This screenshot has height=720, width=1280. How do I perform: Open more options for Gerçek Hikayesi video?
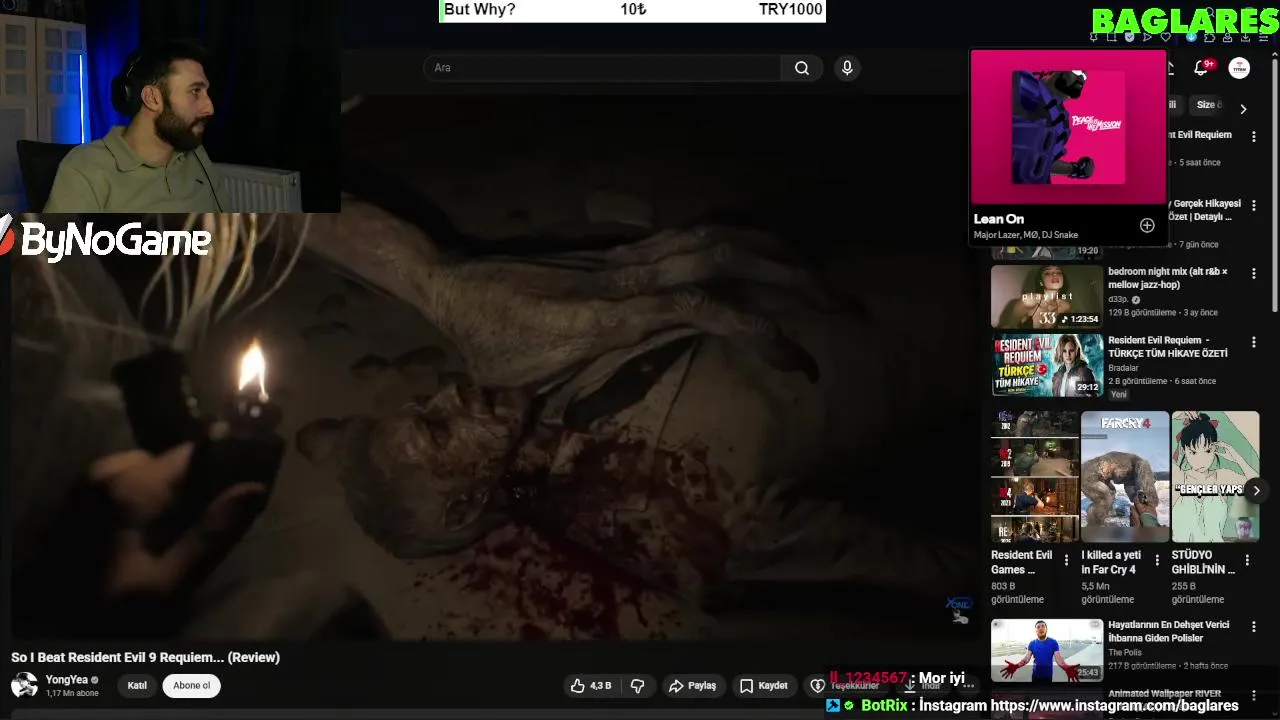point(1253,206)
